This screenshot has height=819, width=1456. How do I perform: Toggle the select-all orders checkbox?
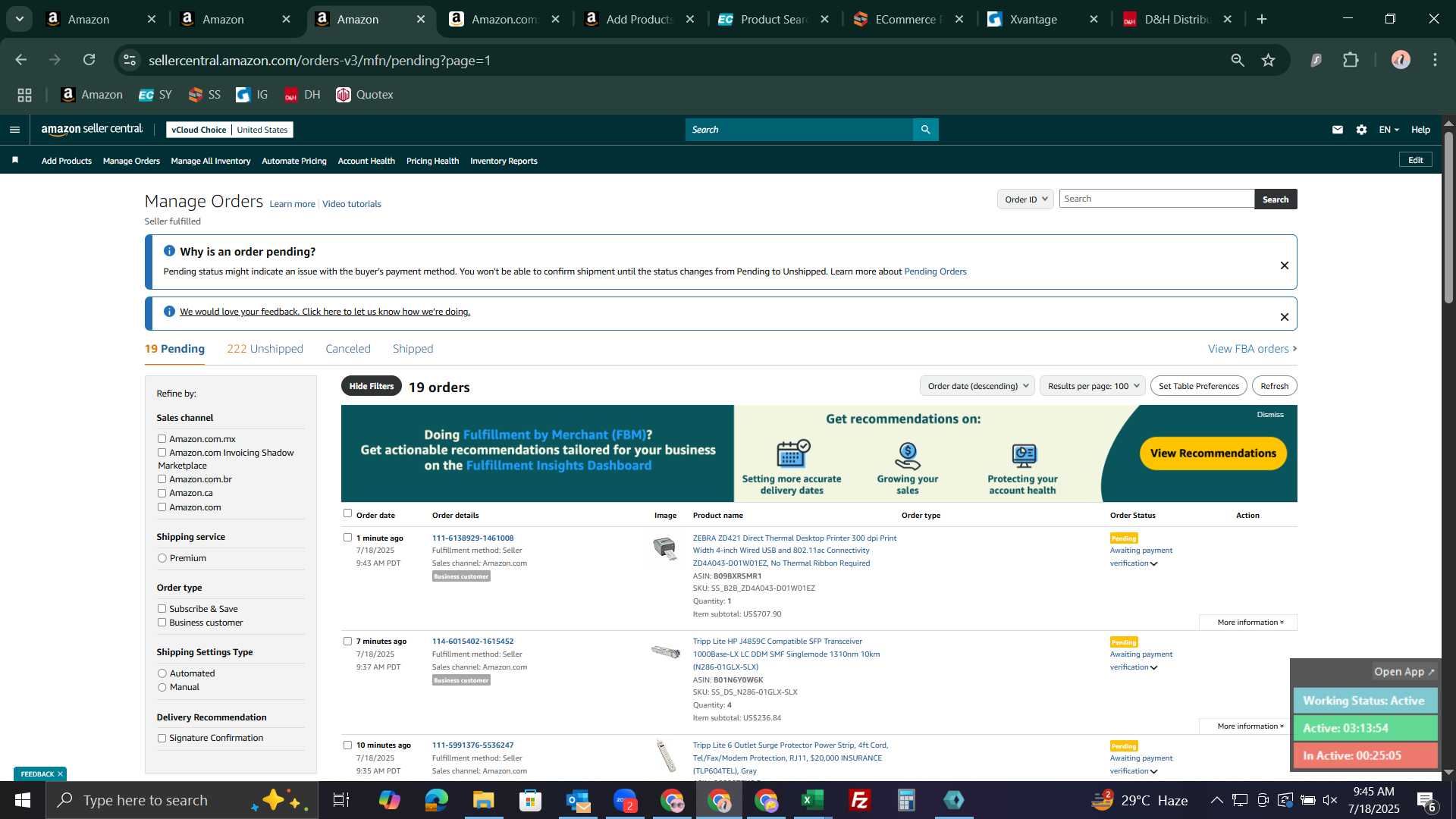pyautogui.click(x=347, y=513)
